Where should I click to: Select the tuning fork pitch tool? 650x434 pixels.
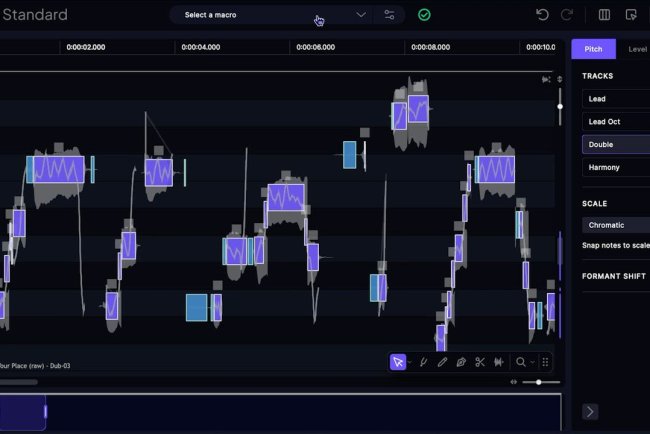(x=423, y=362)
